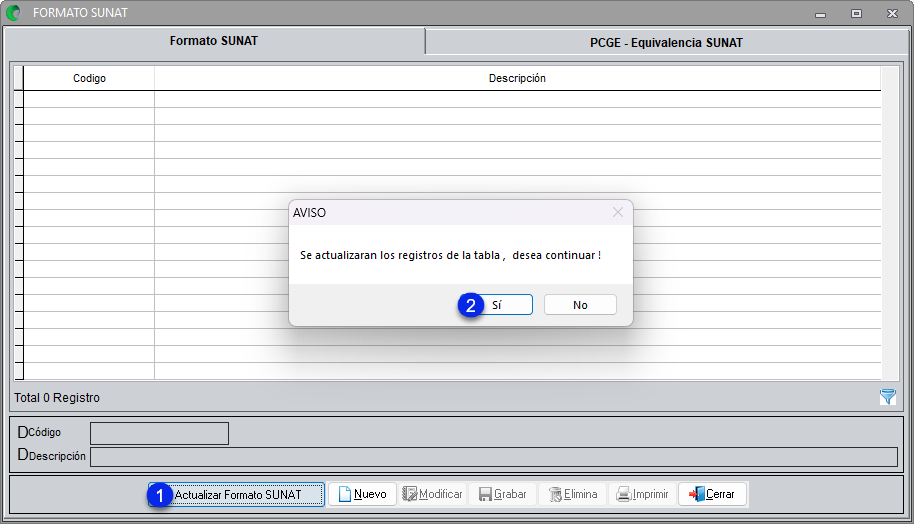Screen dimensions: 914x524
Task: Click the Cerrar button to exit
Action: tap(712, 494)
